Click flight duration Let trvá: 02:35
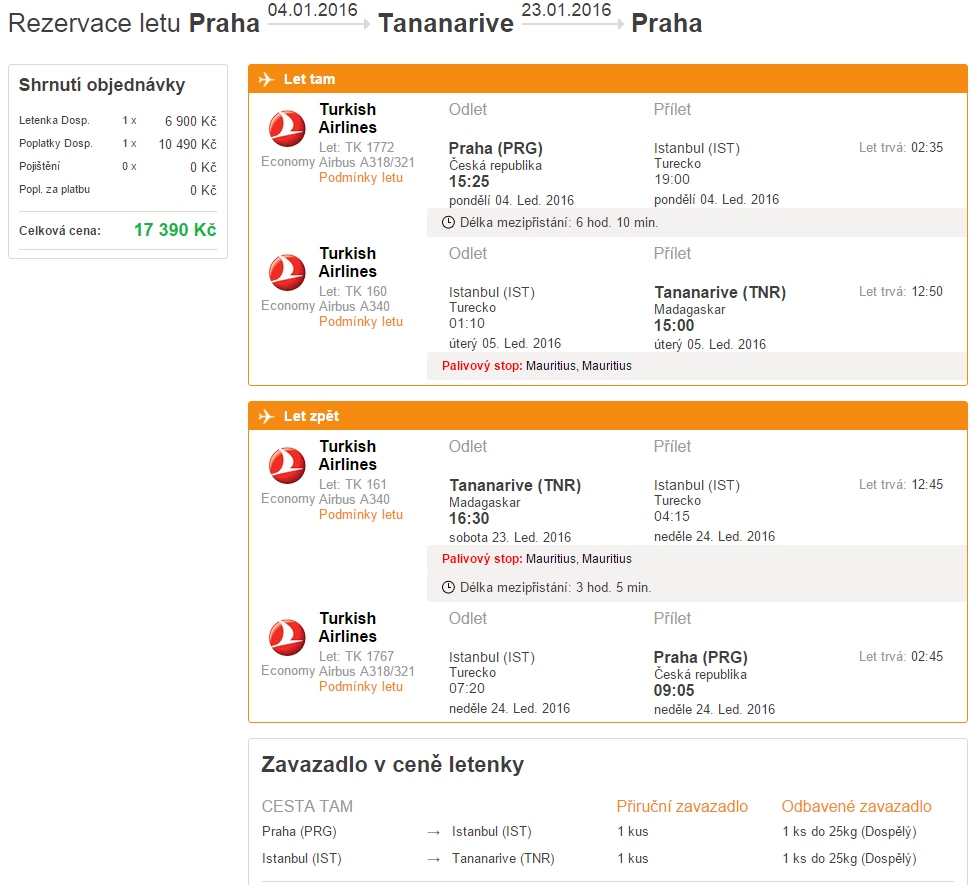 click(901, 147)
